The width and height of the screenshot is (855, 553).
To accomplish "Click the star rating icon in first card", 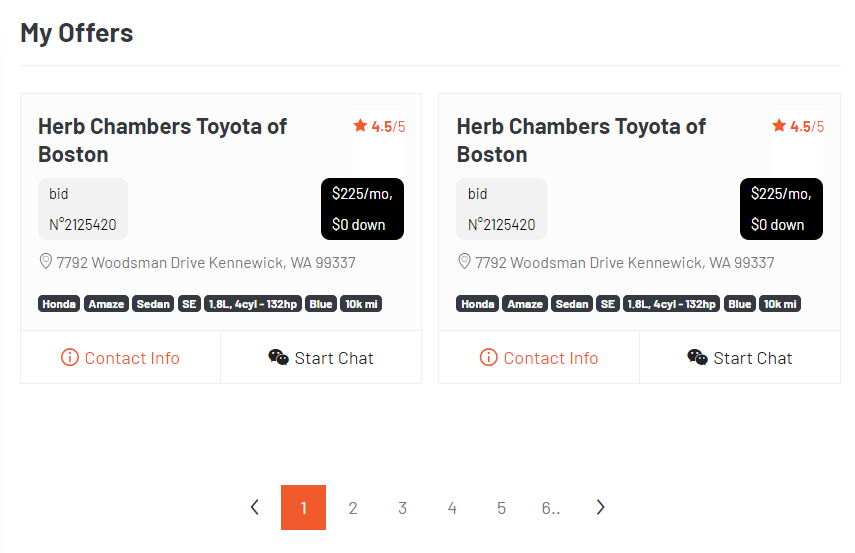I will point(360,126).
